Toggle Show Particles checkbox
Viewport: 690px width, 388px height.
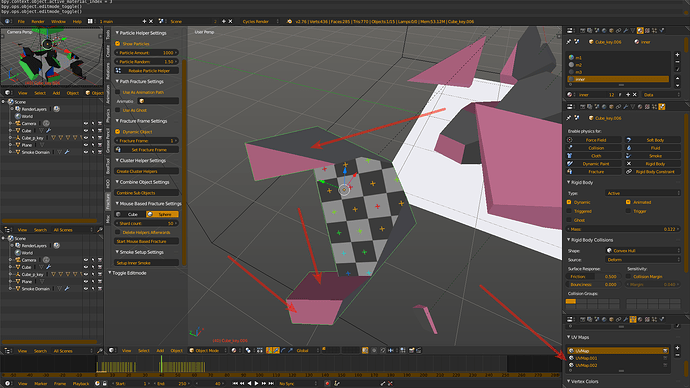click(x=117, y=44)
